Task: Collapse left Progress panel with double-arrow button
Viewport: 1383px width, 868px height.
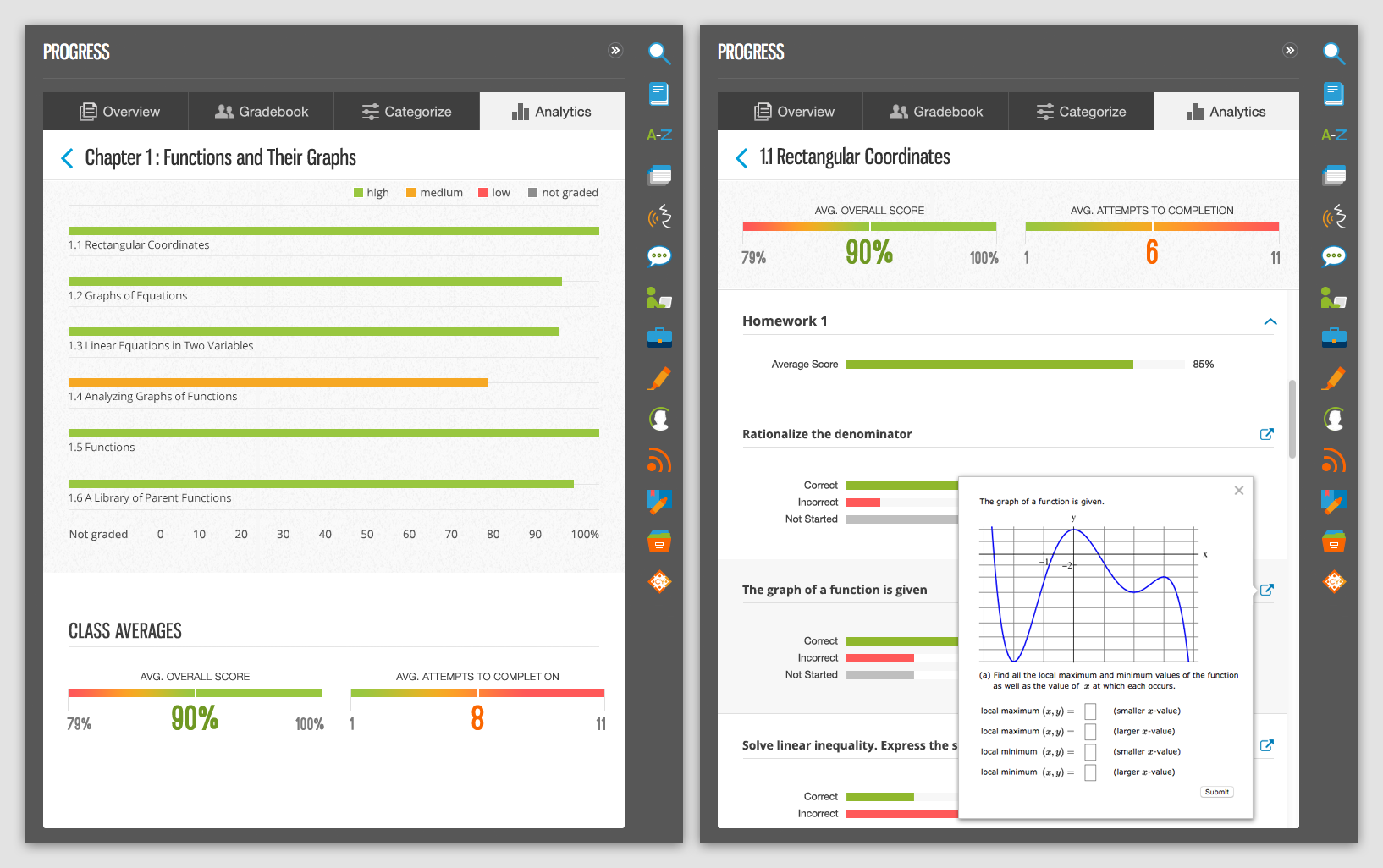Action: 615,51
